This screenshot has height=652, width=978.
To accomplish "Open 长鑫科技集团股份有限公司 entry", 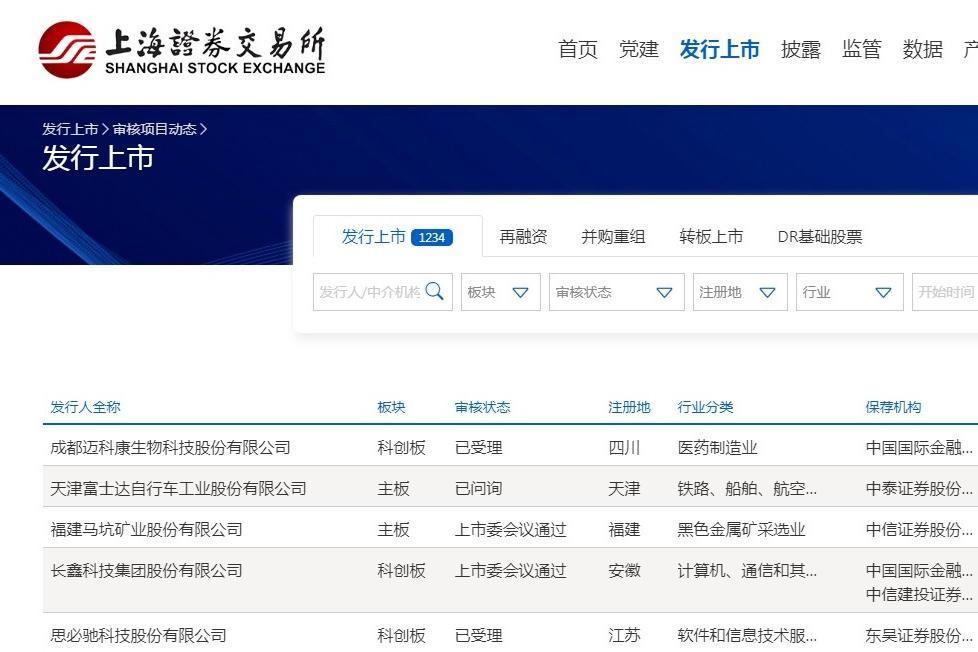I will pos(146,571).
